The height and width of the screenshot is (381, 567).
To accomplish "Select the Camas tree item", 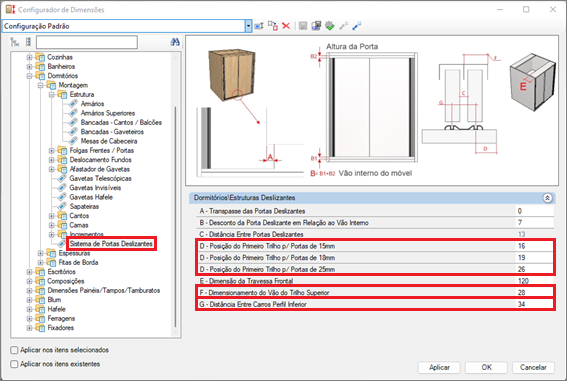I will (79, 225).
